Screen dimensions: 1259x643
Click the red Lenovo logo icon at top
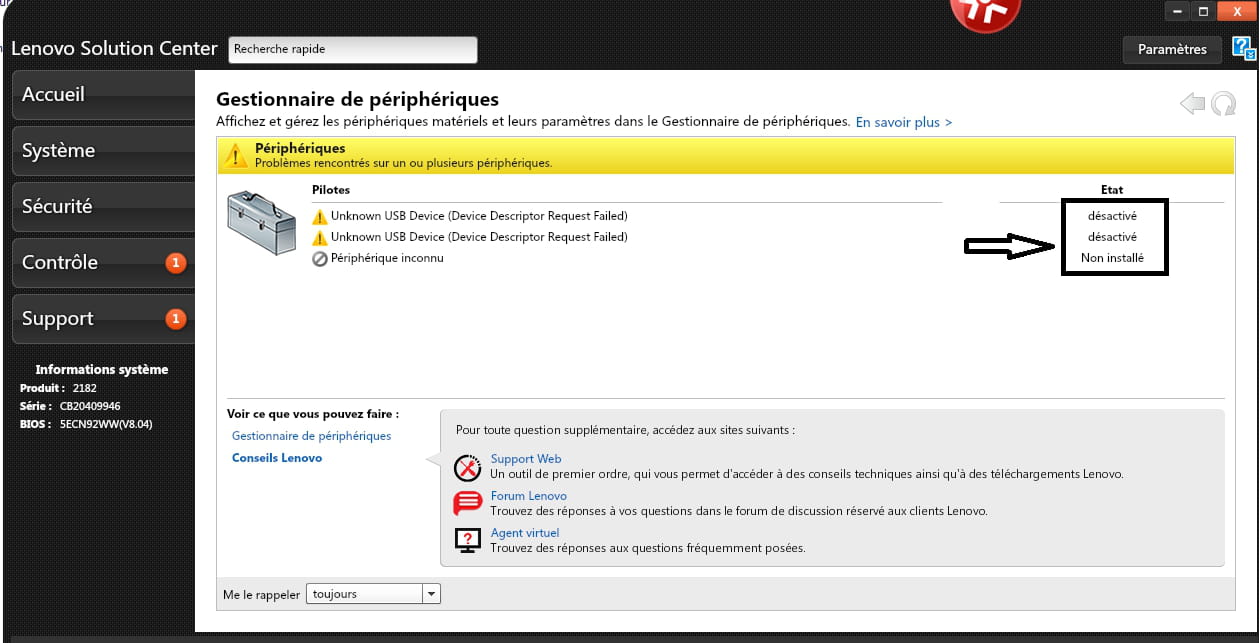(985, 13)
